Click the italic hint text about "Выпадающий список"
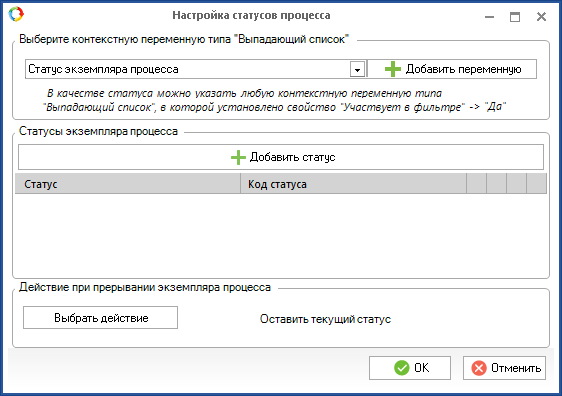This screenshot has width=562, height=396. [x=275, y=100]
